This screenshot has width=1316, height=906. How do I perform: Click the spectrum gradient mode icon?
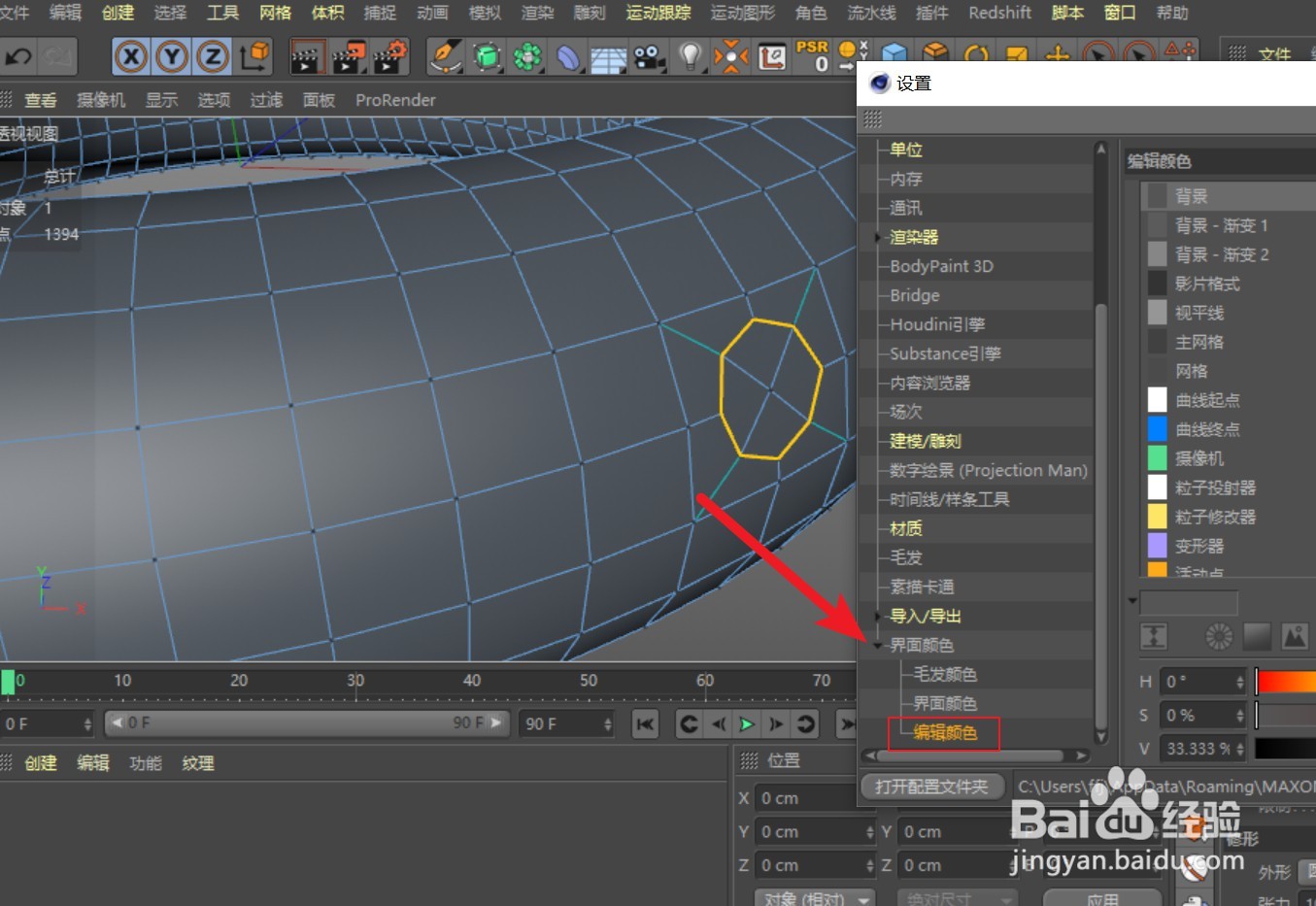coord(1257,637)
